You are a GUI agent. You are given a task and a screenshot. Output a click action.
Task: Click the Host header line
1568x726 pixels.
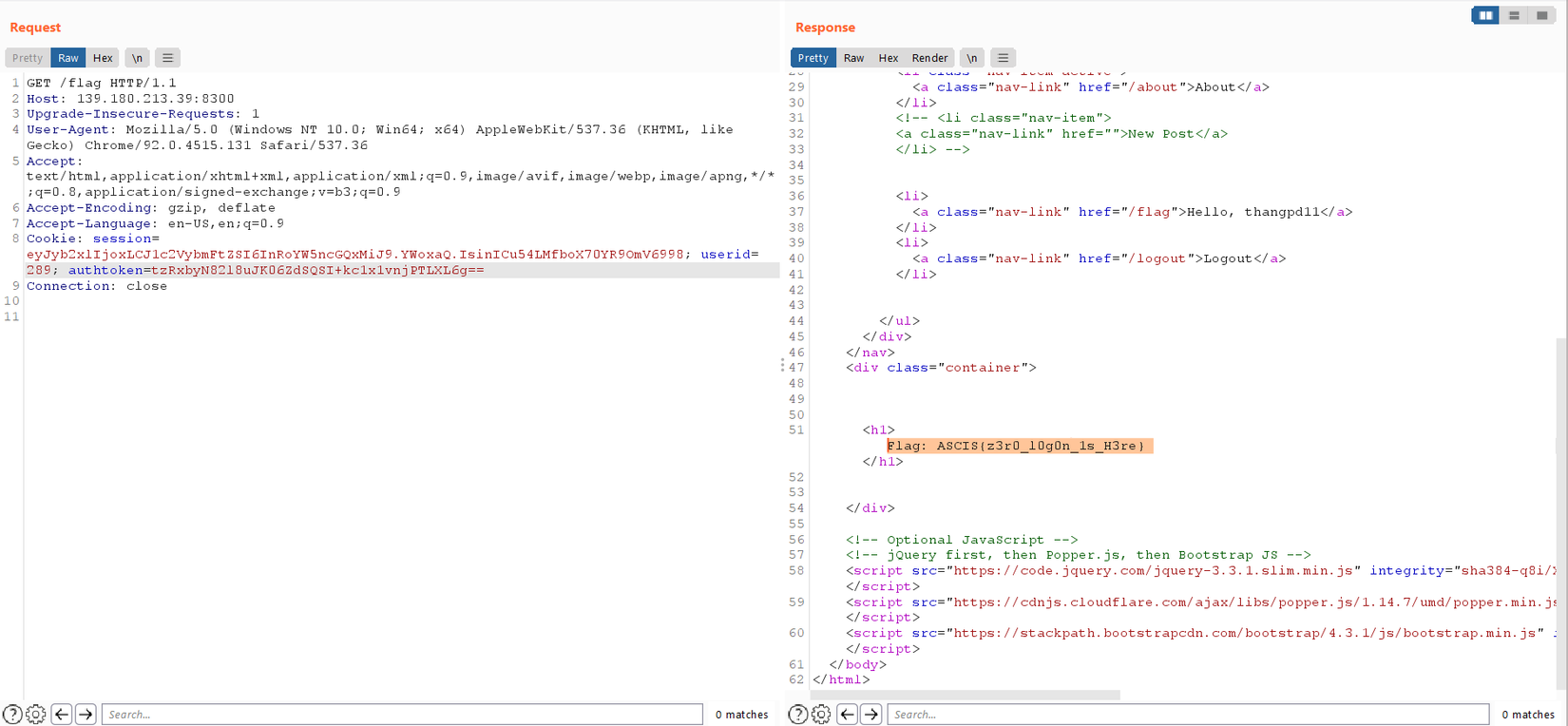pos(130,99)
